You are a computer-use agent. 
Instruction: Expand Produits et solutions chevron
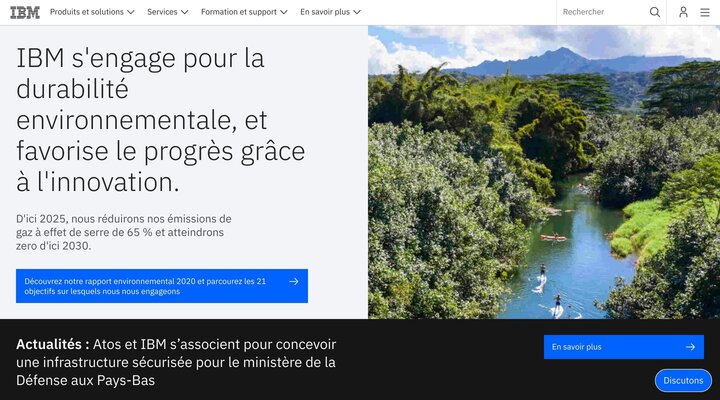pos(130,12)
